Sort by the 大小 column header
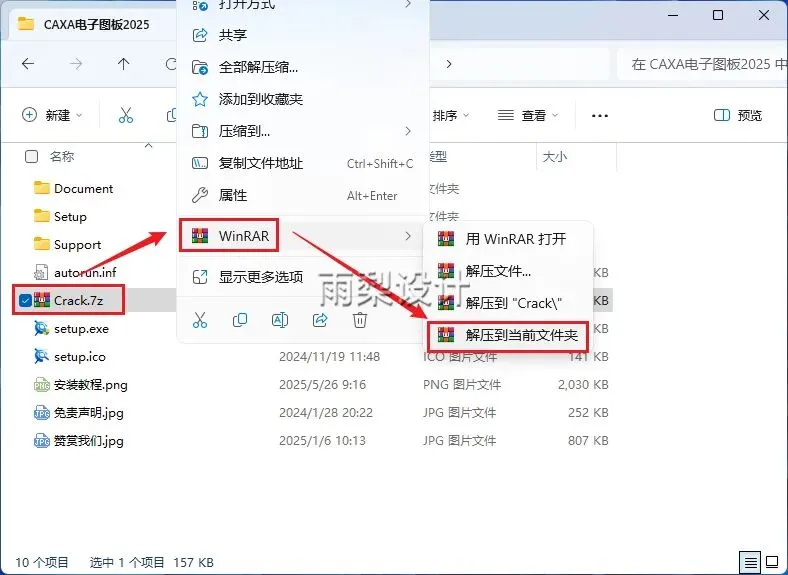Viewport: 788px width, 575px height. pos(555,157)
